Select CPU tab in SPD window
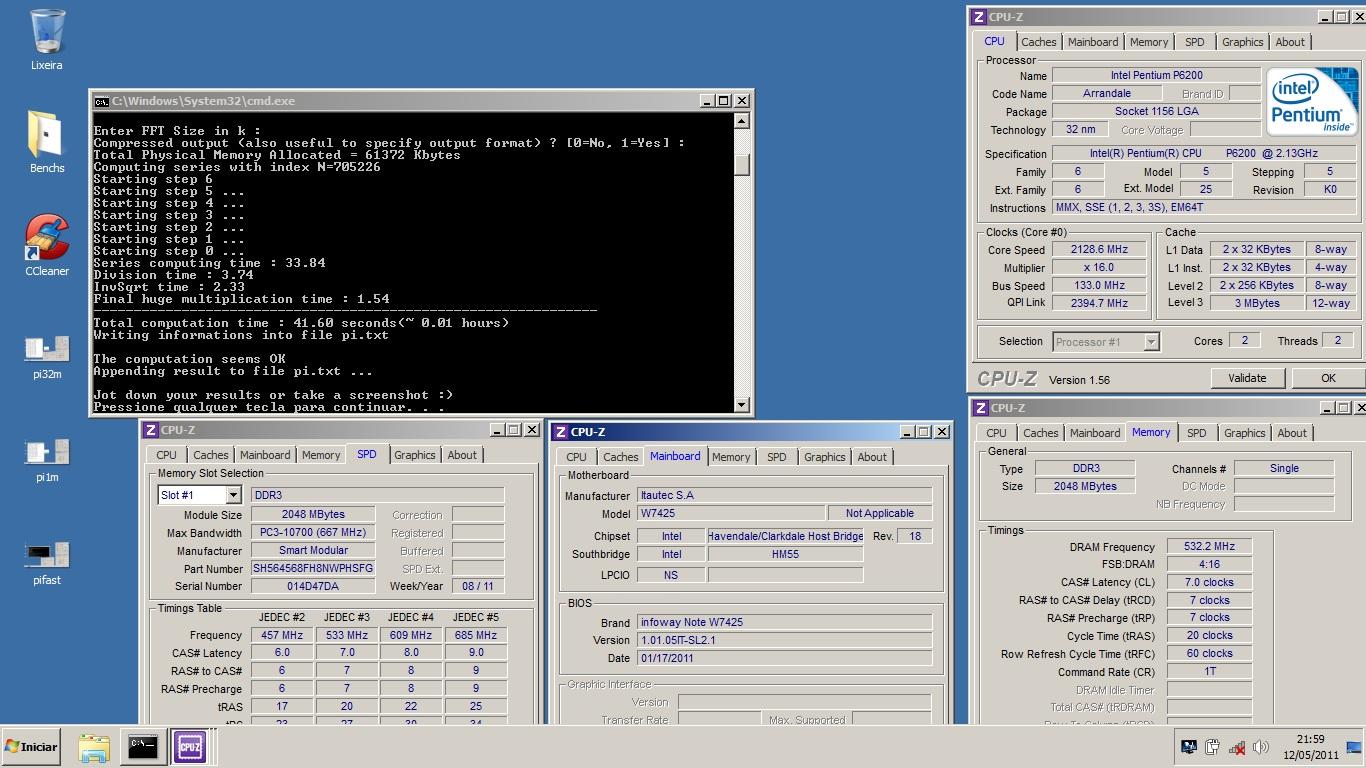Viewport: 1366px width, 768px height. click(166, 455)
